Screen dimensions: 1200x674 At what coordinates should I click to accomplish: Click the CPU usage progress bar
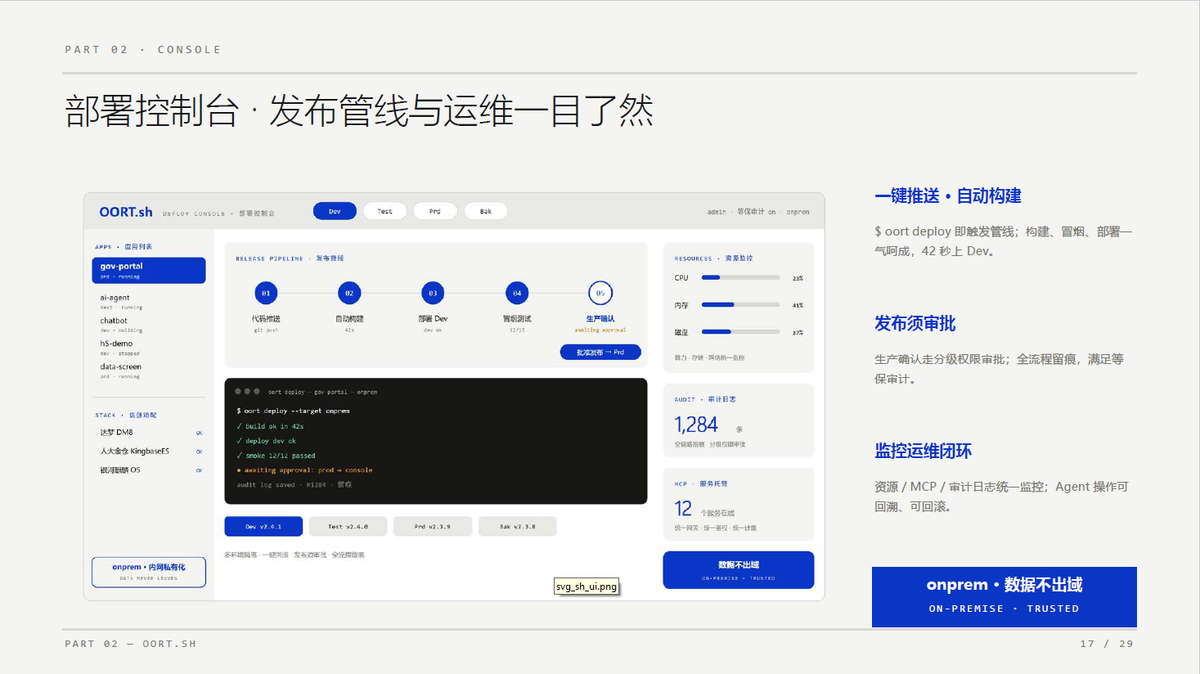click(x=741, y=277)
